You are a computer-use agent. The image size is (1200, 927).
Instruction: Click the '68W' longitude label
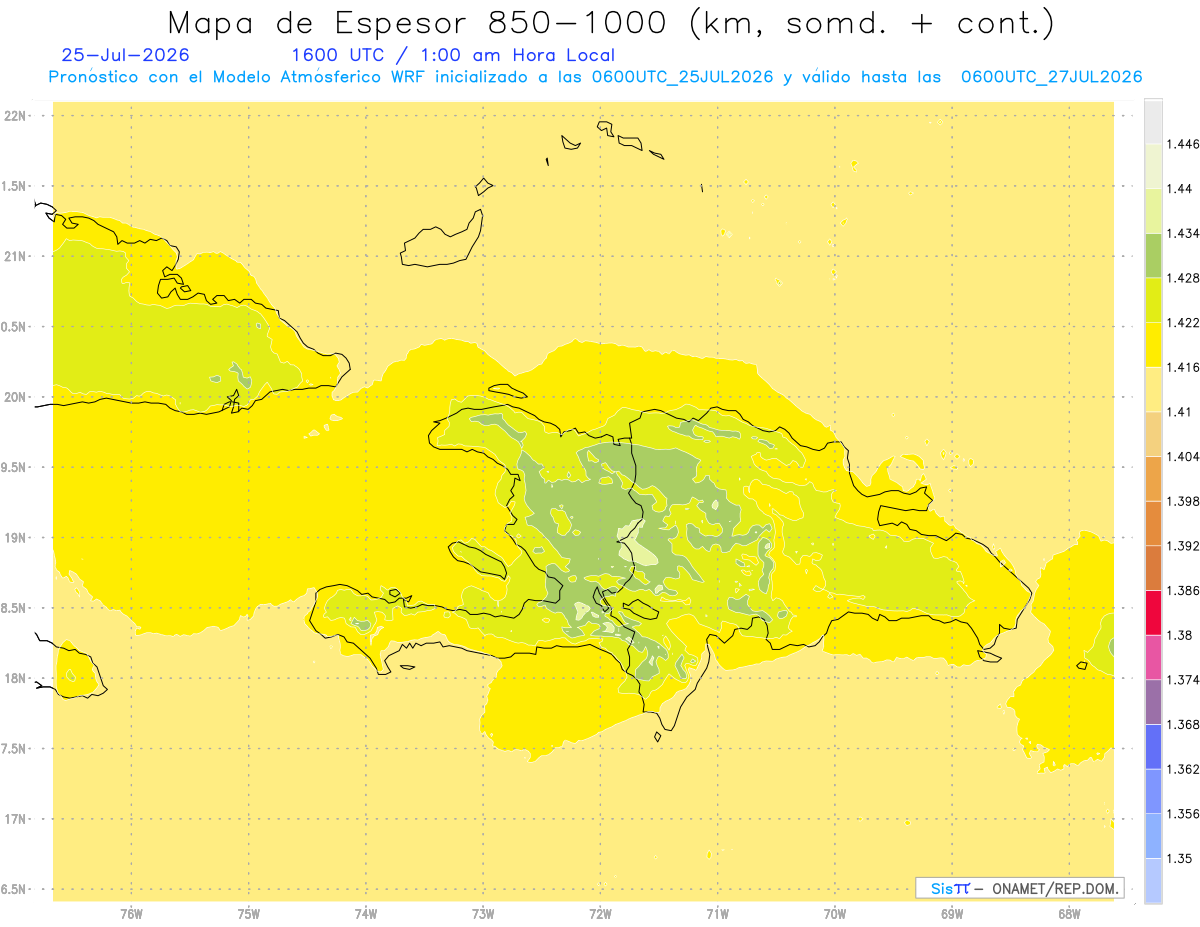(1069, 914)
